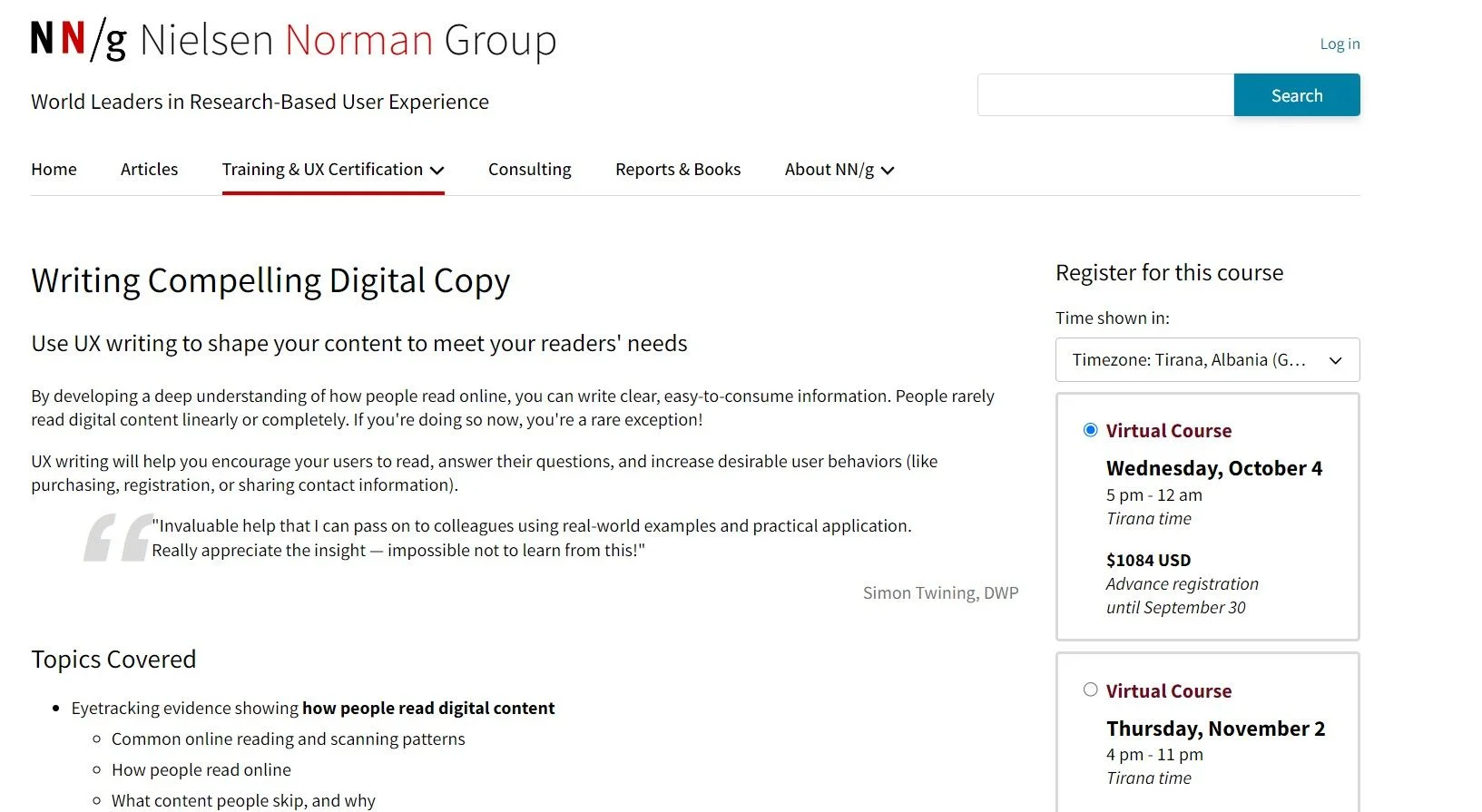Click the timezone dropdown arrow icon
Screen dimensions: 1482x812
point(1335,360)
